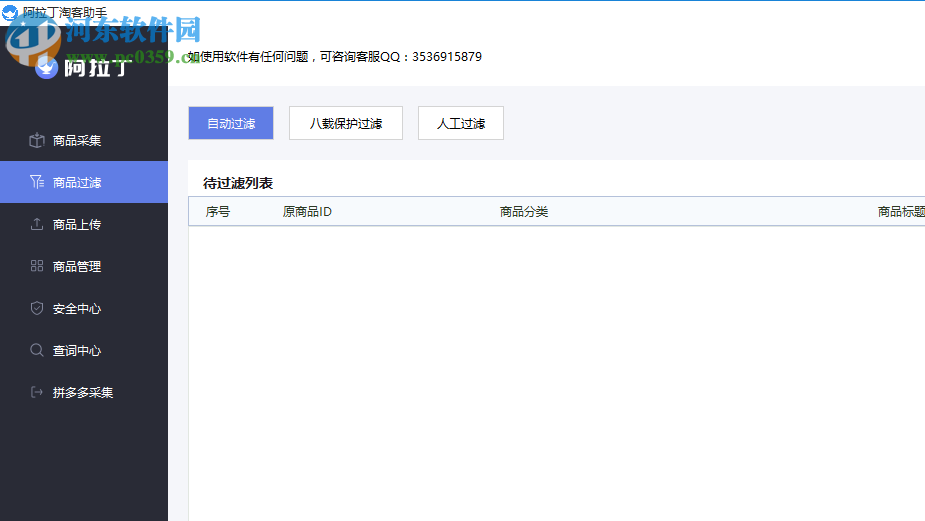Switch to 拼多多采集 section
The width and height of the screenshot is (925, 521).
click(84, 392)
